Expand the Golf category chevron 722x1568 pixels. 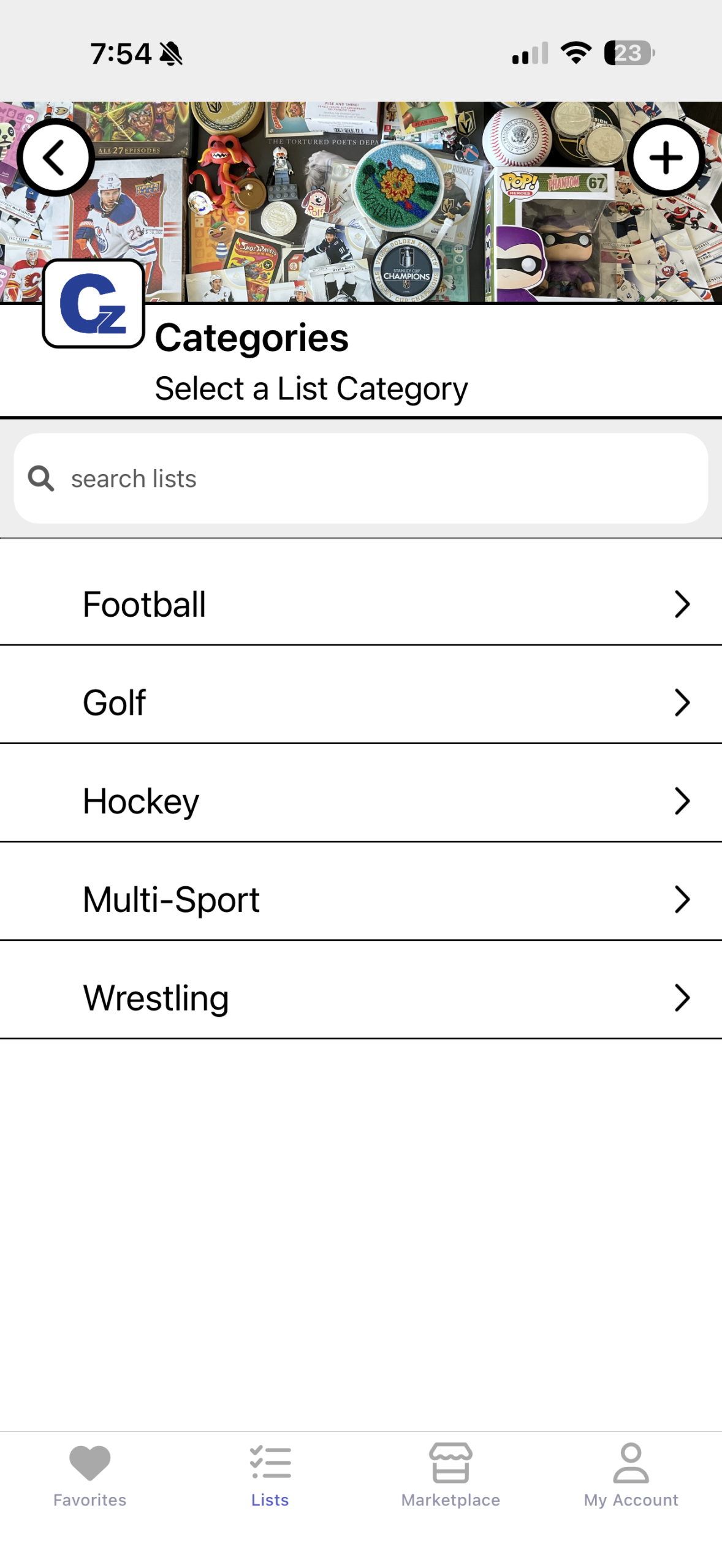[682, 703]
